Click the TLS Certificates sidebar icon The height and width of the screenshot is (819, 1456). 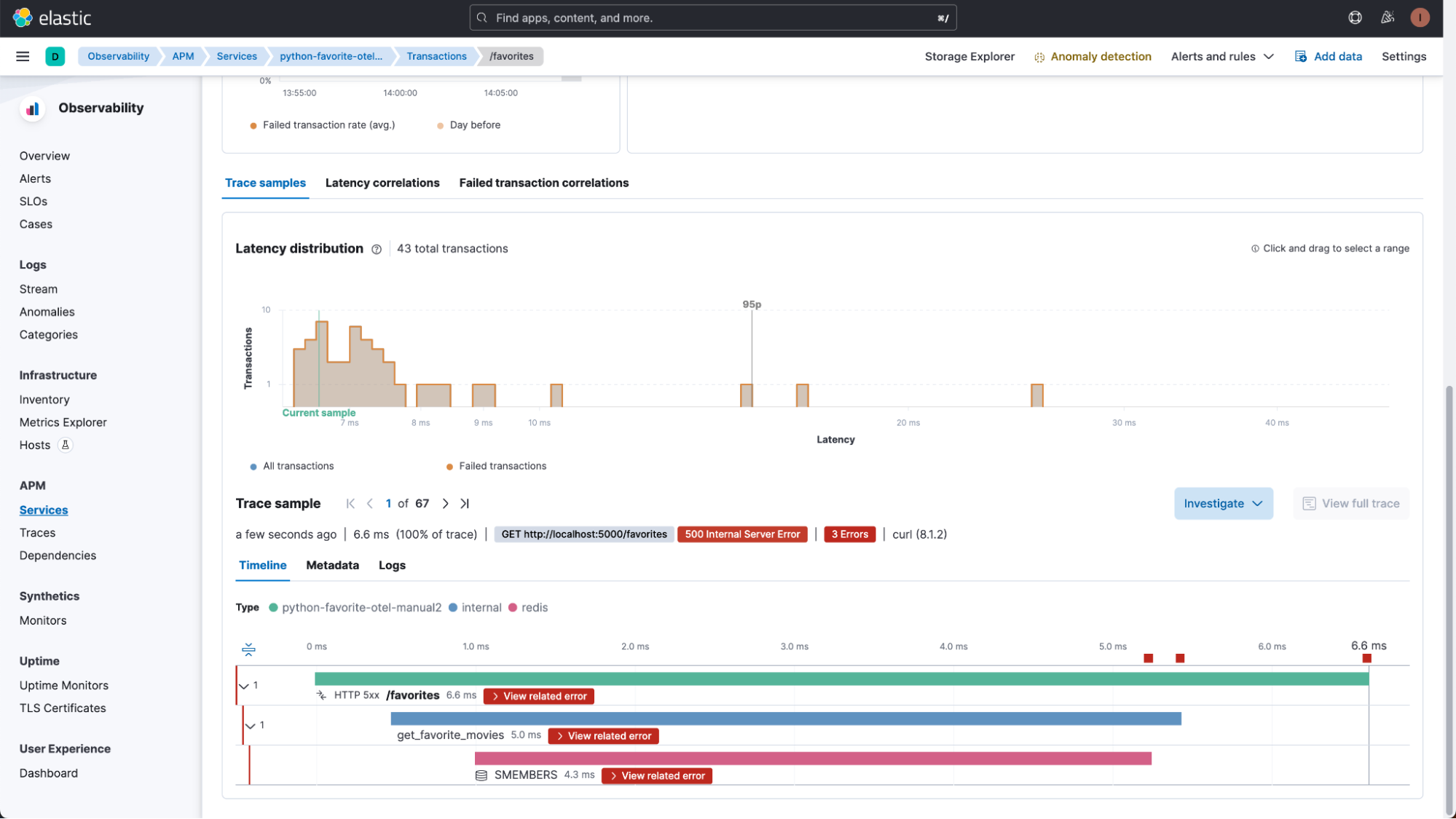point(62,708)
